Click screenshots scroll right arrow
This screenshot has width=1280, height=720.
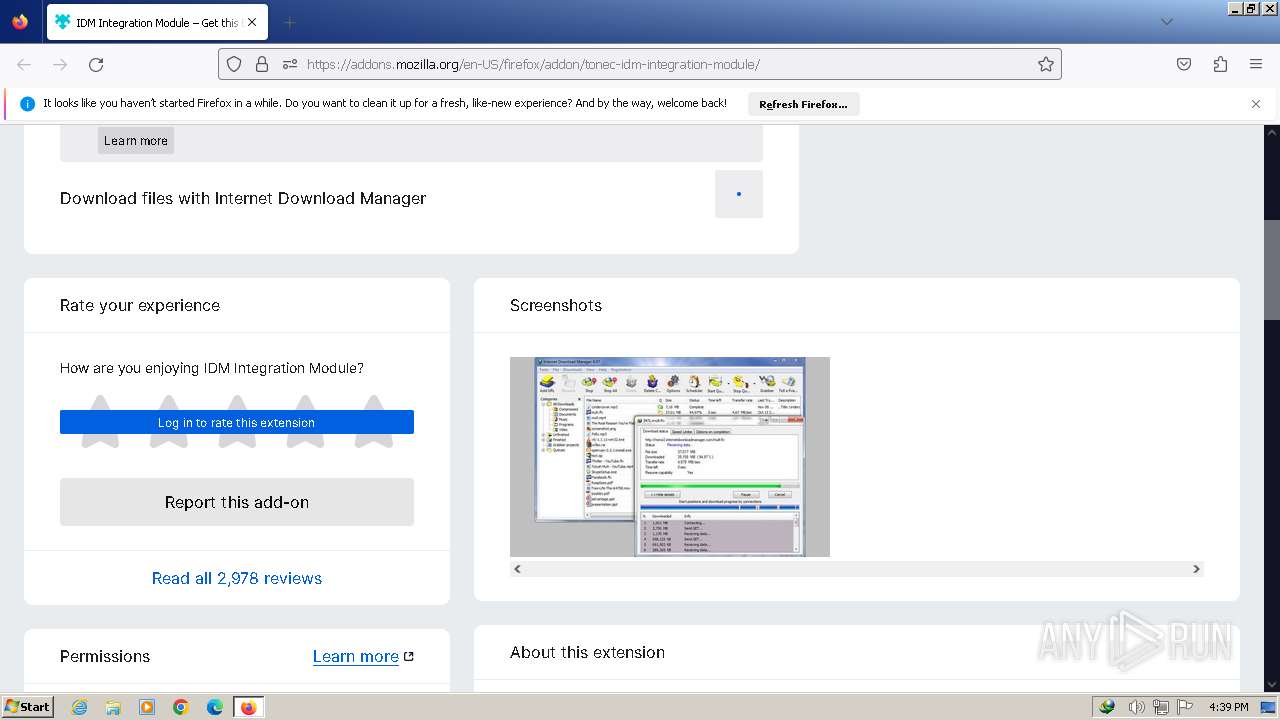tap(1196, 569)
